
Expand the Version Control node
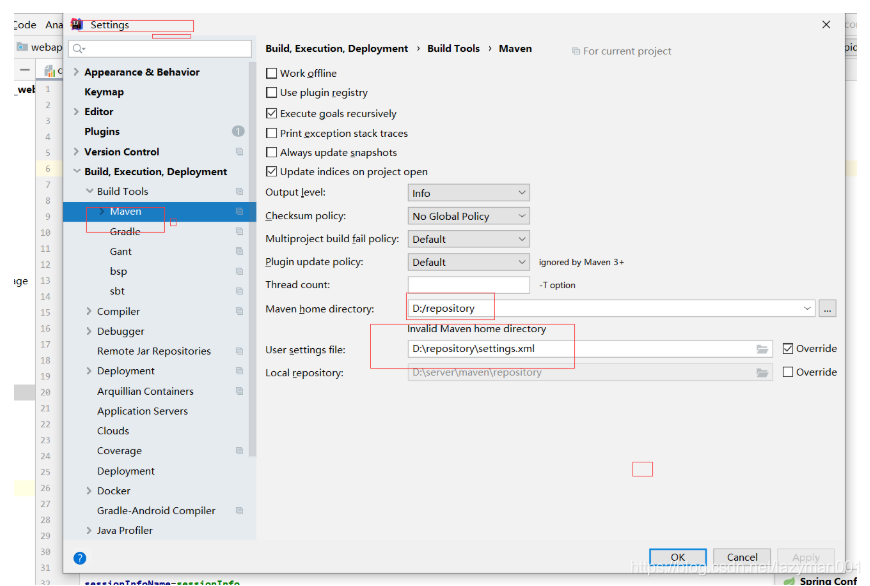point(76,151)
